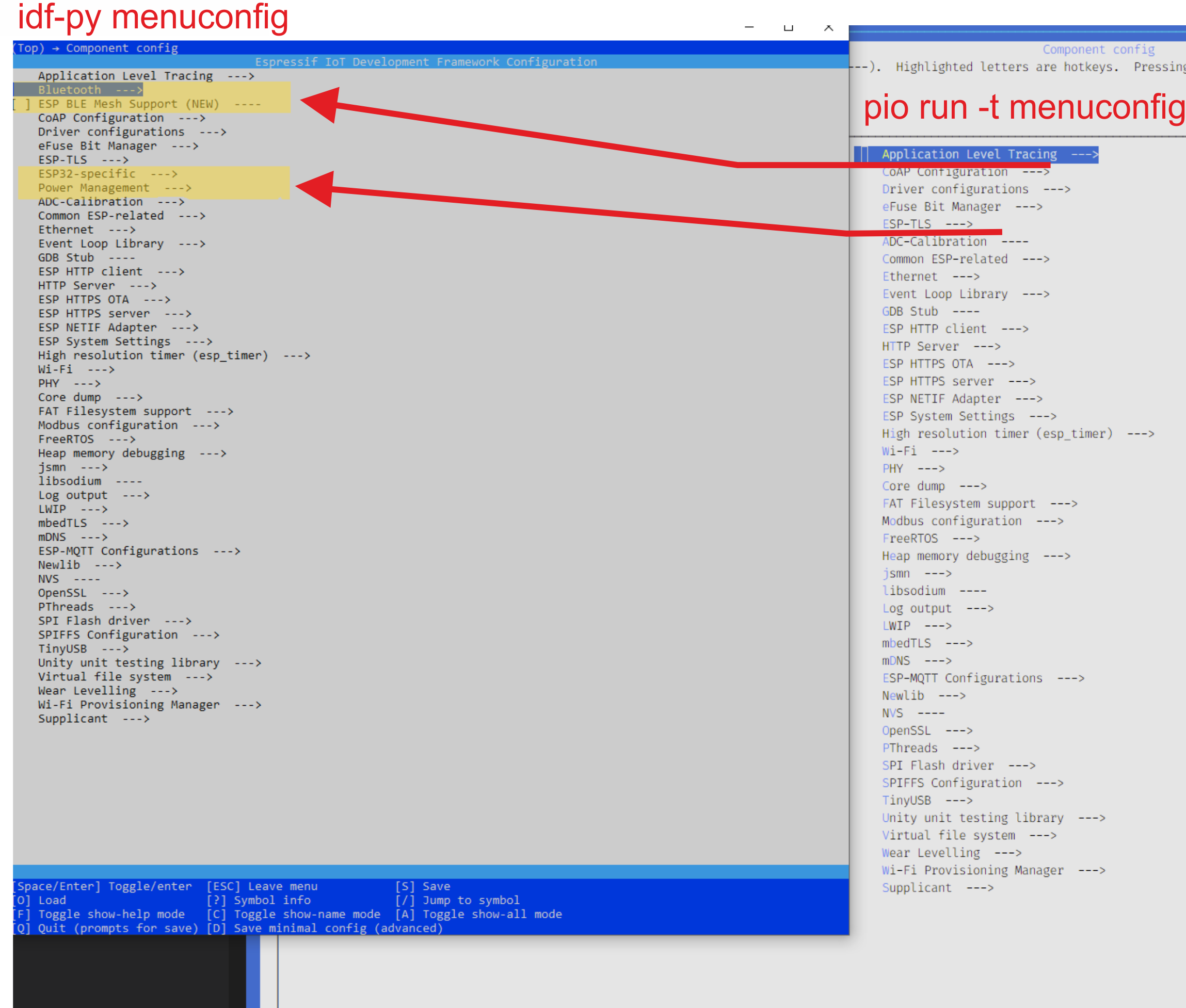Click C Toggle show-name mode hint

point(293,914)
